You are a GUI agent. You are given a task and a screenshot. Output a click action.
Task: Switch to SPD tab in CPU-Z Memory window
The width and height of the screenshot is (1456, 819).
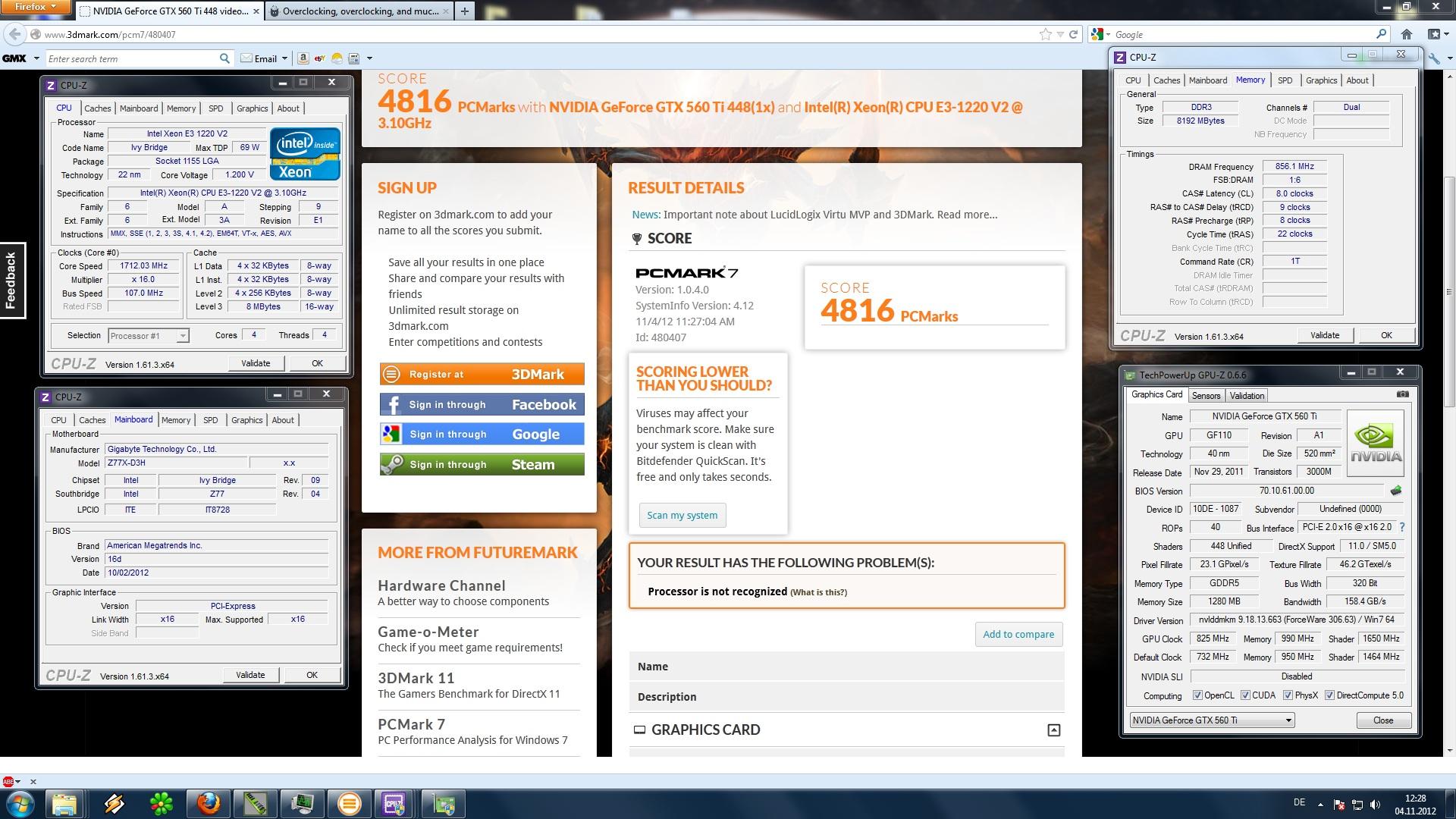click(1285, 80)
